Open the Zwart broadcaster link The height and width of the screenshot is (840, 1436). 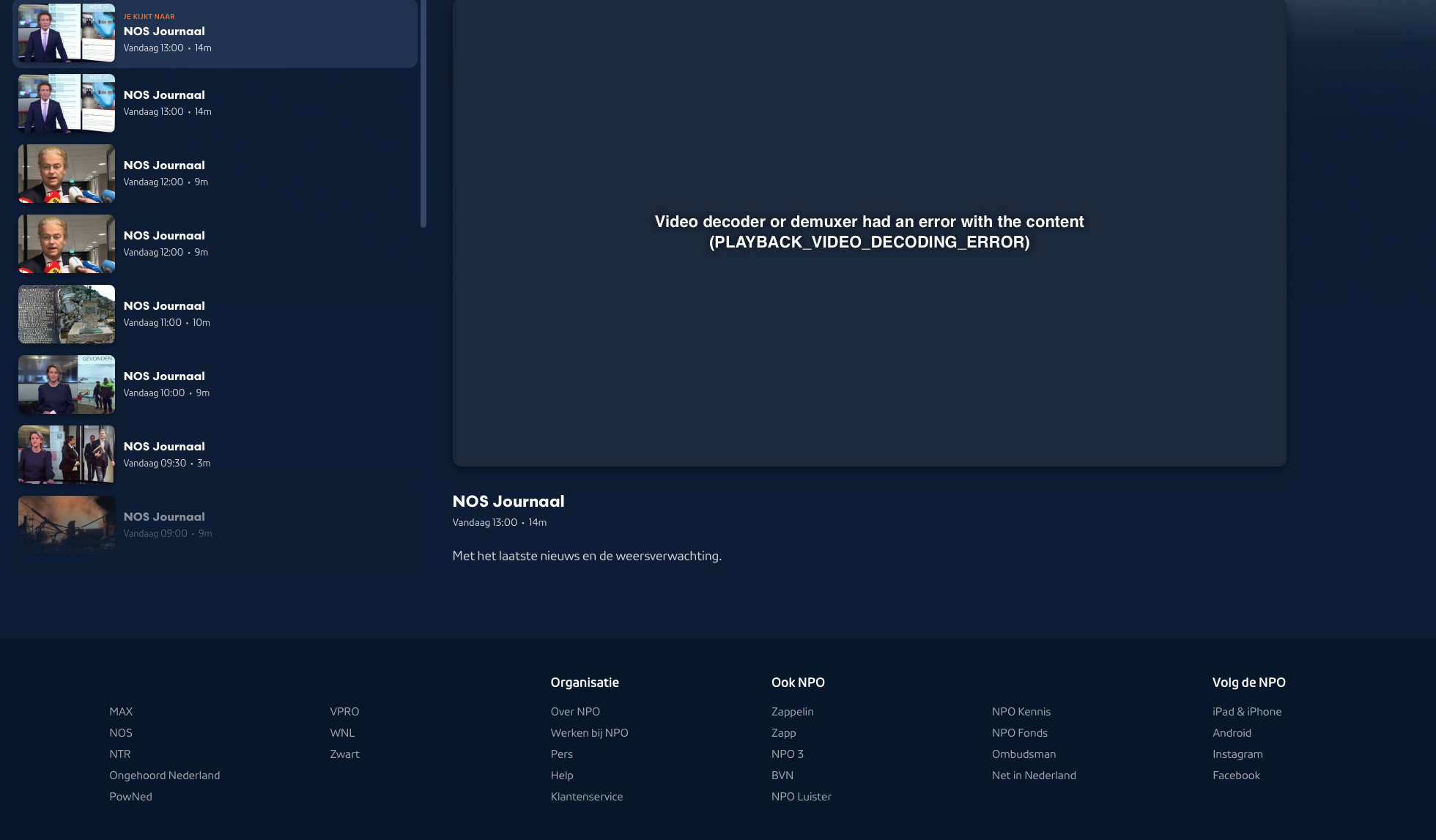coord(344,754)
